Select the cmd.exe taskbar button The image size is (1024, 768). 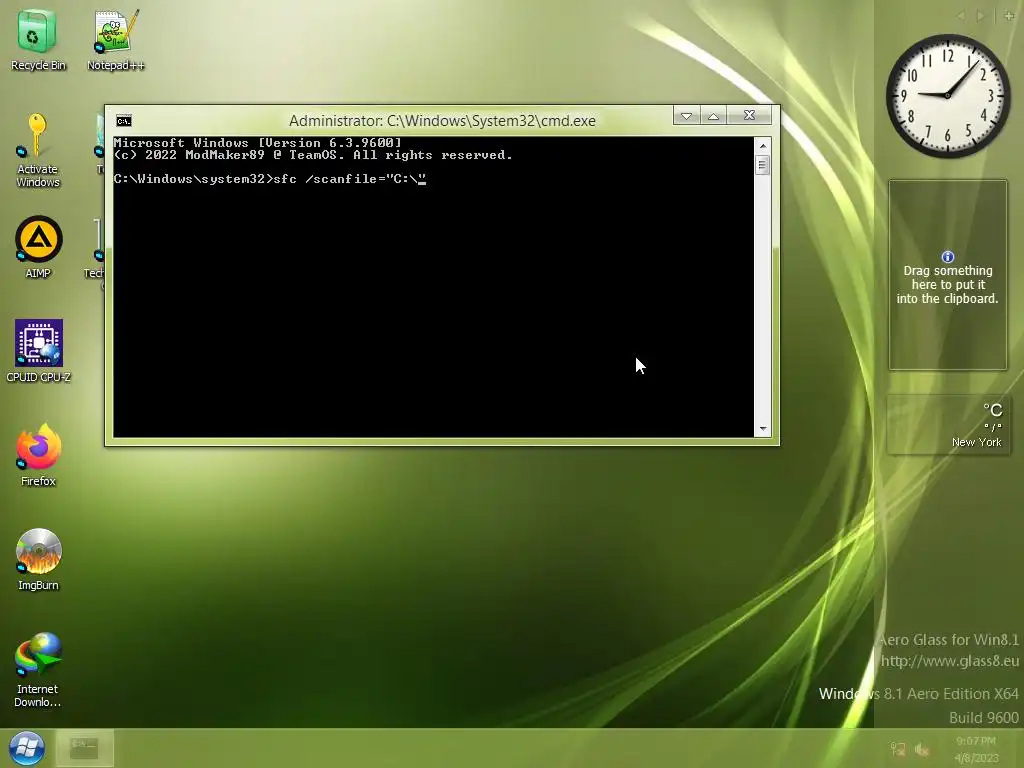click(84, 748)
